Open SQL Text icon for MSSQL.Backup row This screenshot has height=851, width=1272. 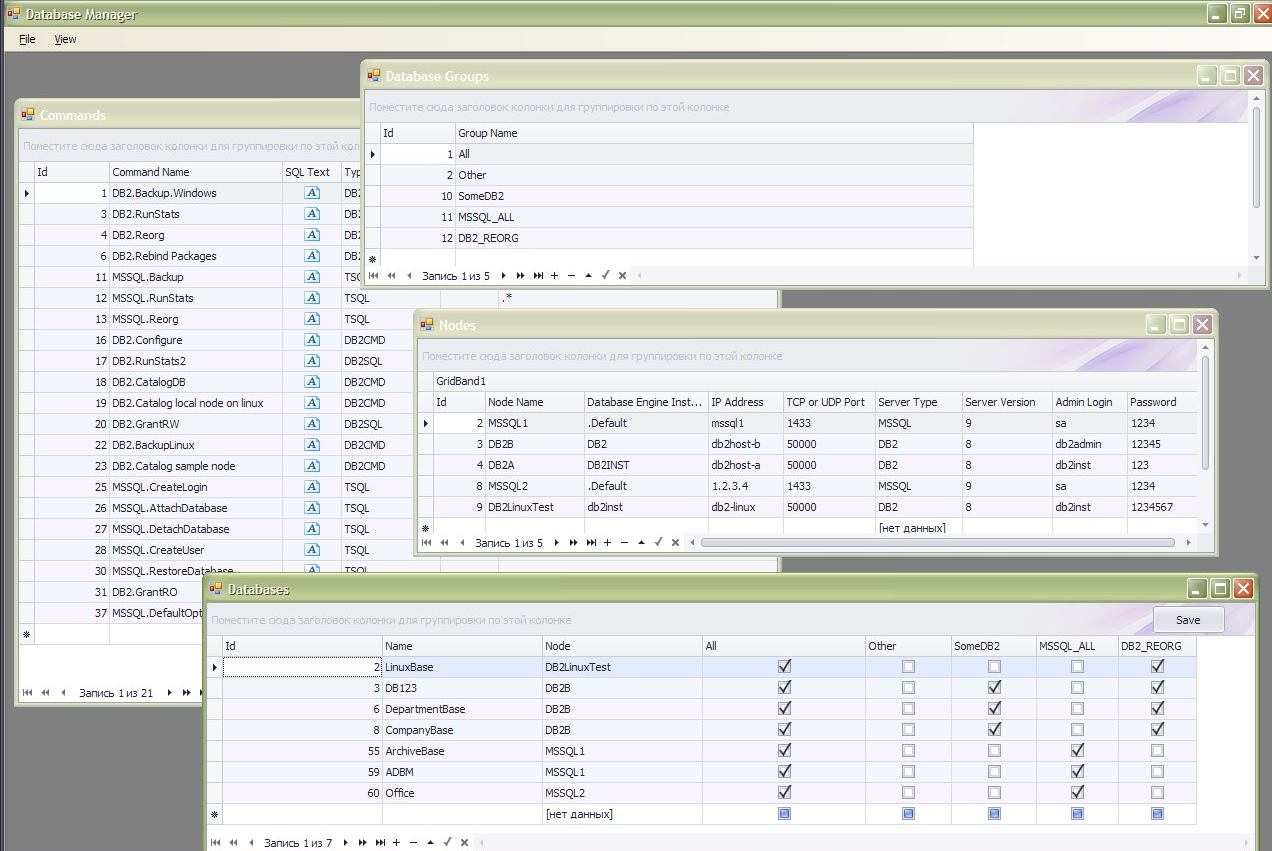(x=312, y=277)
